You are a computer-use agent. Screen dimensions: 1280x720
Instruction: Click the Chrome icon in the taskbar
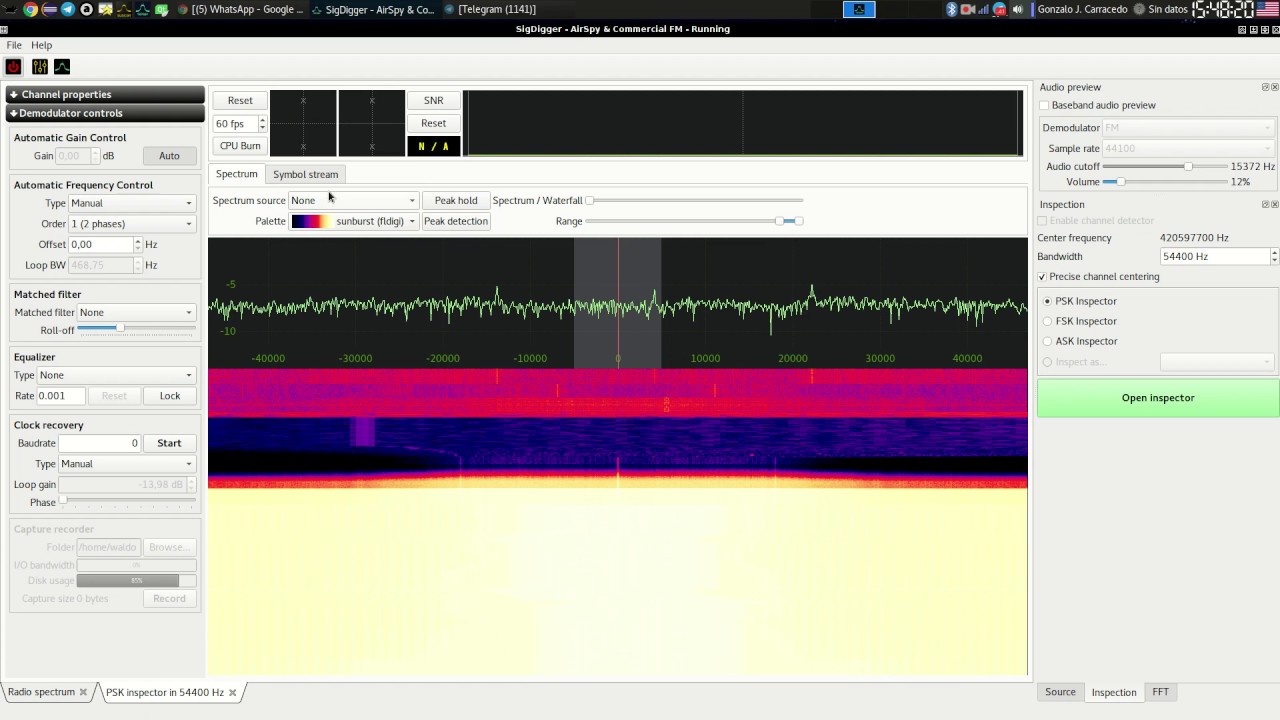click(x=30, y=9)
